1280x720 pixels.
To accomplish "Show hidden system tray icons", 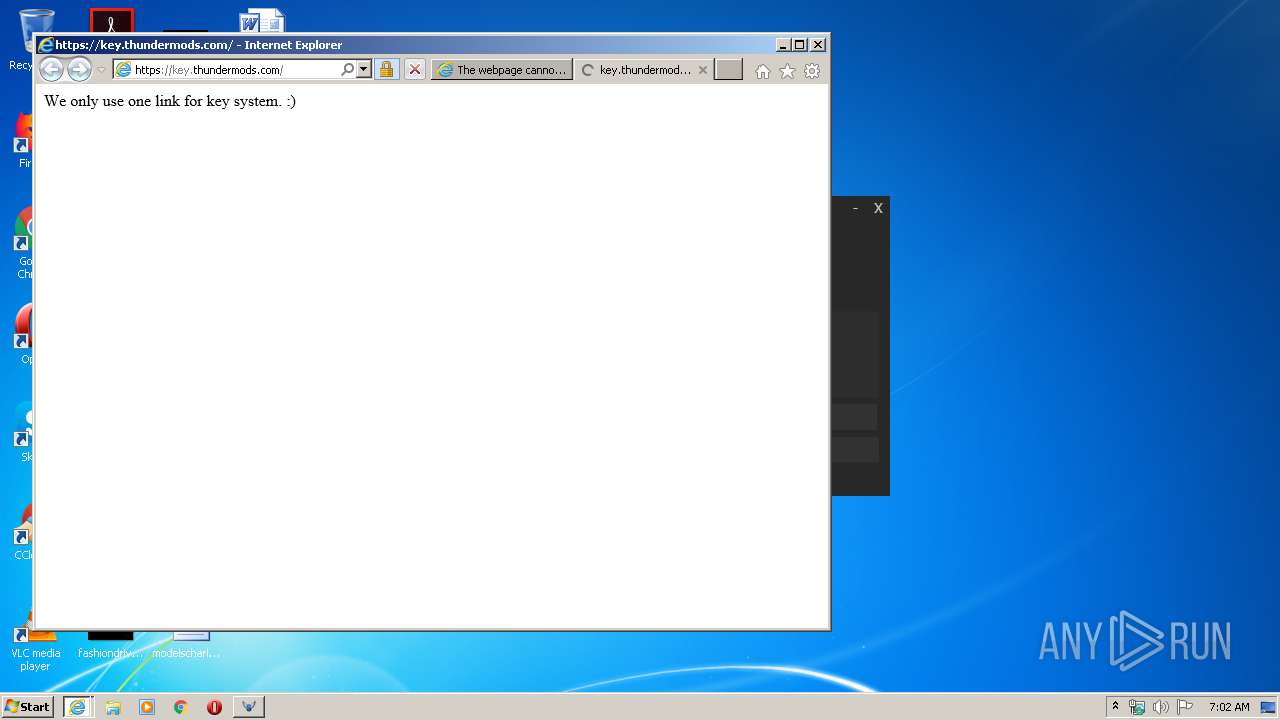I will pos(1115,707).
